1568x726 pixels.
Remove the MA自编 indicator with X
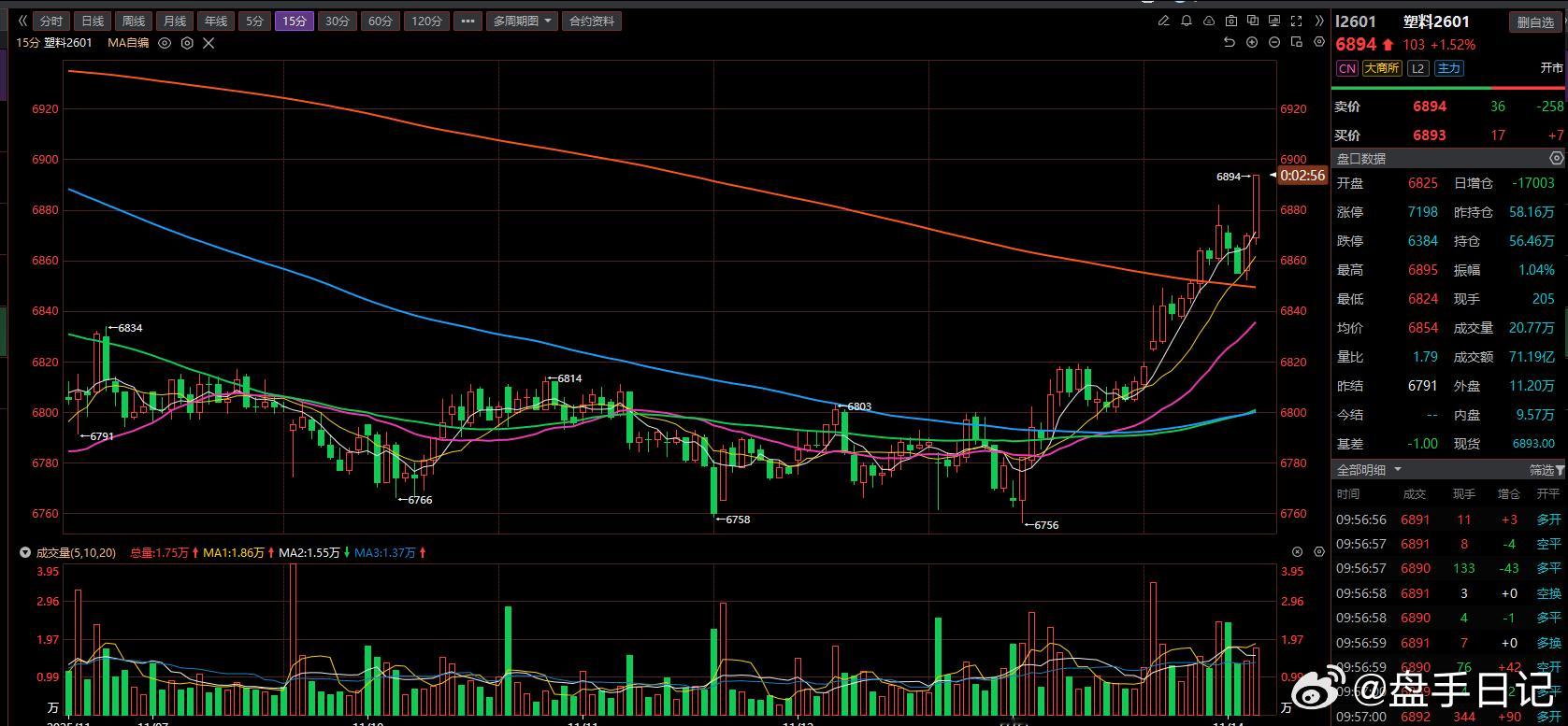pos(209,43)
